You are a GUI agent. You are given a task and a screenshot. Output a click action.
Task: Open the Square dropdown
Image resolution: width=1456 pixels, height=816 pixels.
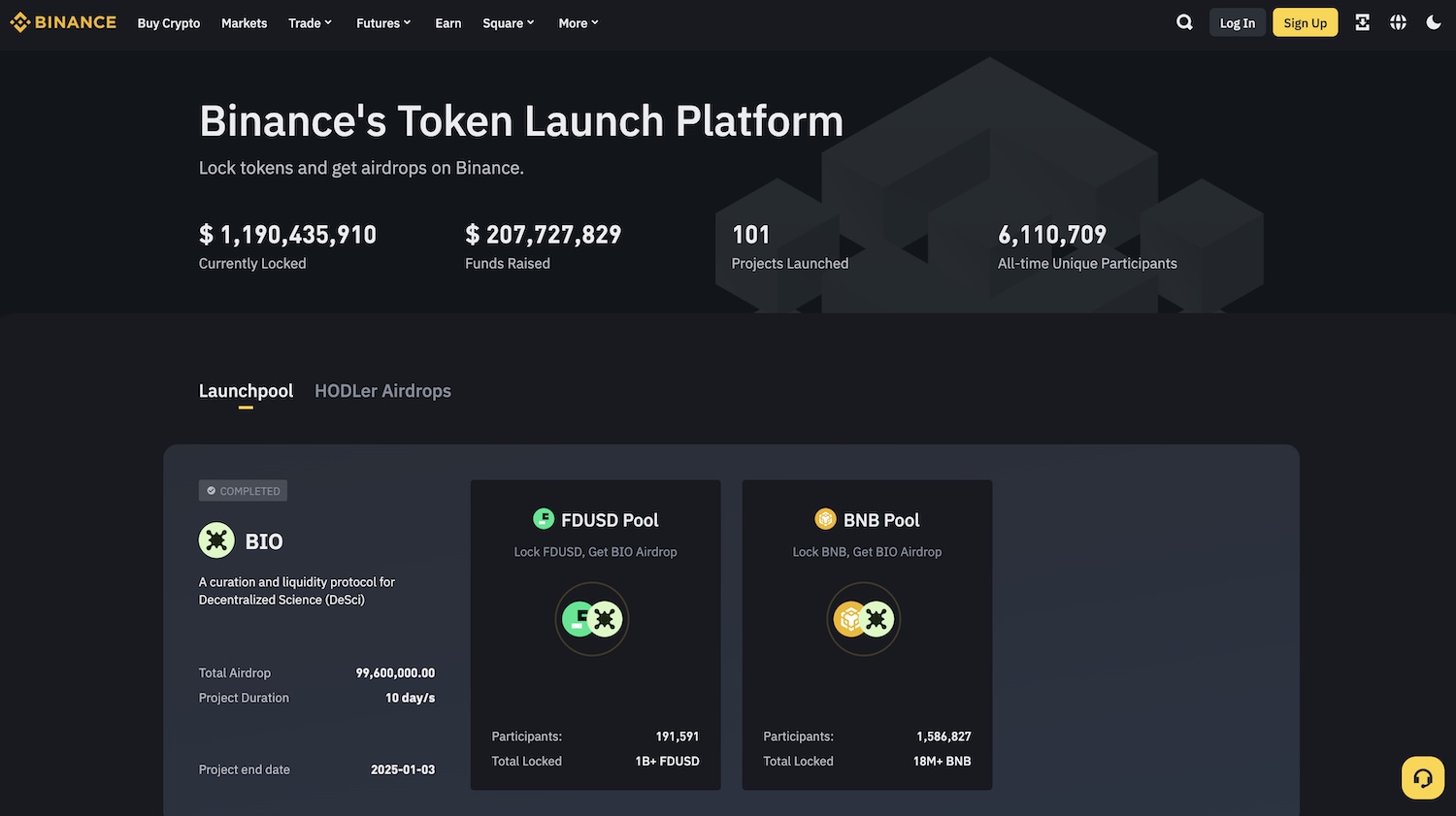tap(507, 22)
